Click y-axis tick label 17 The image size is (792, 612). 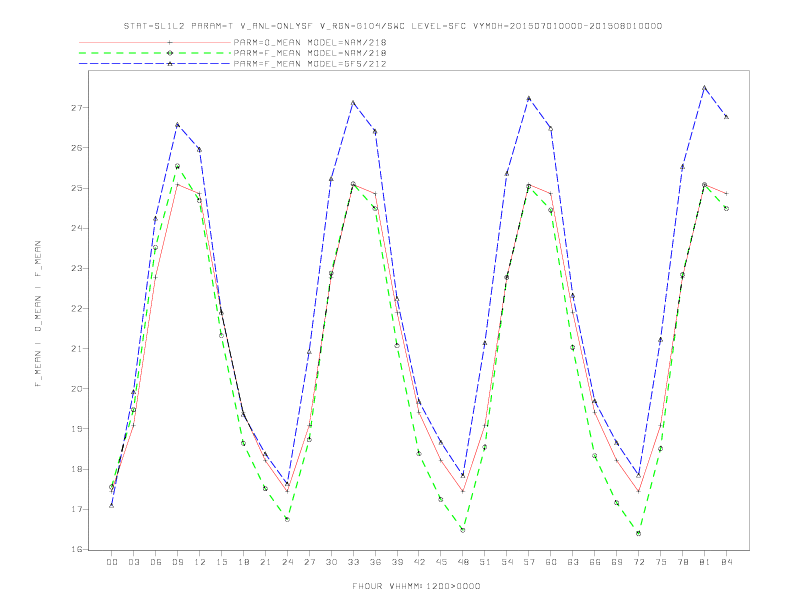click(77, 509)
